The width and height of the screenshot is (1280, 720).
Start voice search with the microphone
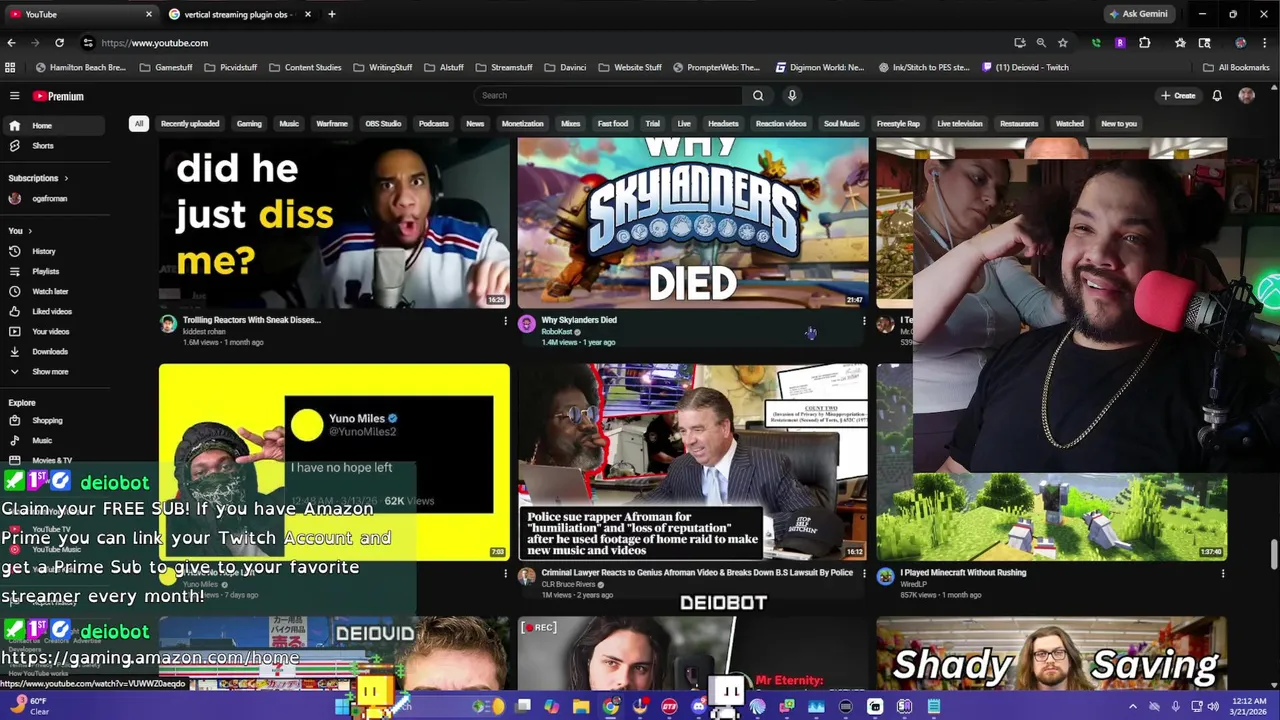click(791, 96)
